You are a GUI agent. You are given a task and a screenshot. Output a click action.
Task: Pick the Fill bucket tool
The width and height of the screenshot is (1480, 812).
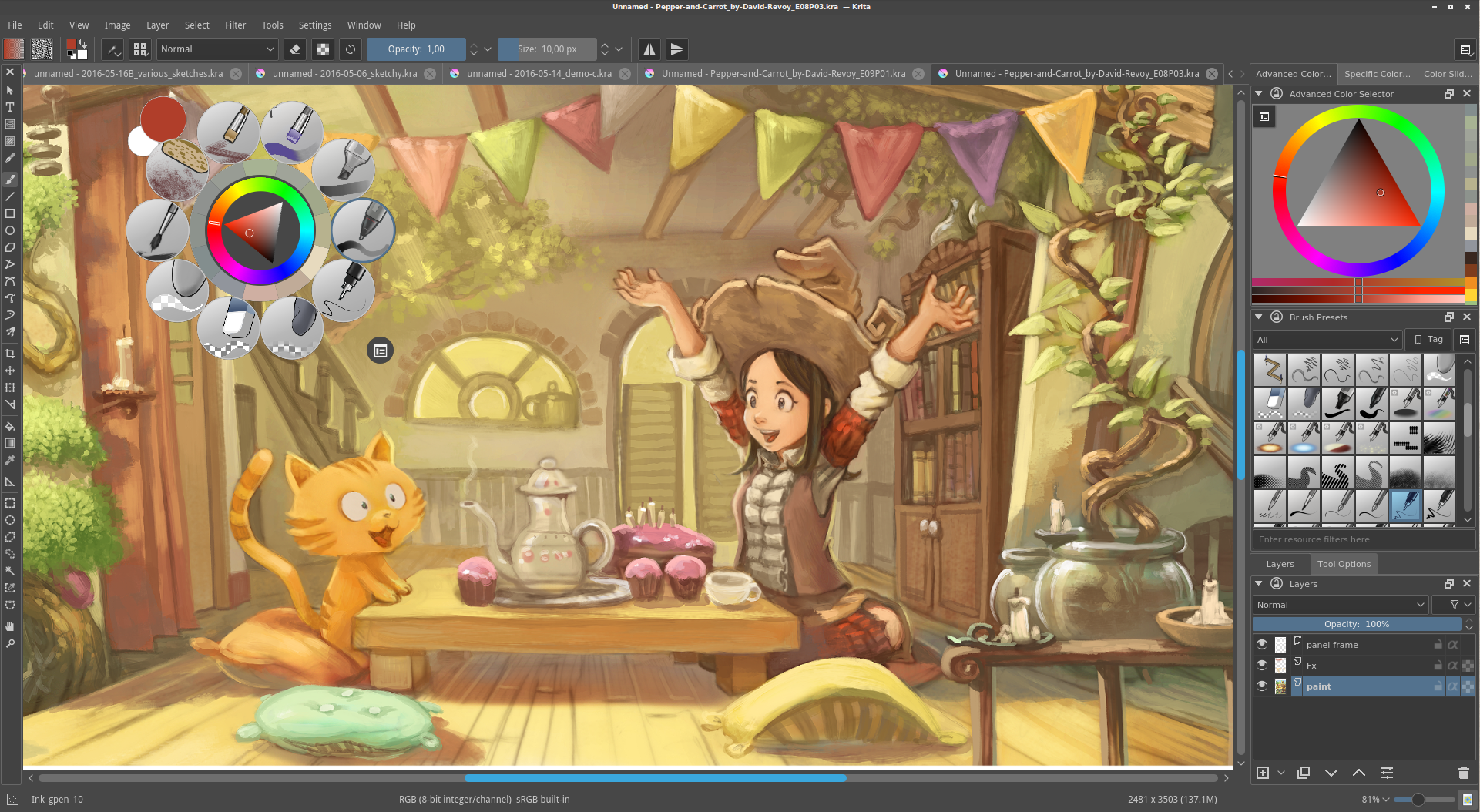click(10, 426)
